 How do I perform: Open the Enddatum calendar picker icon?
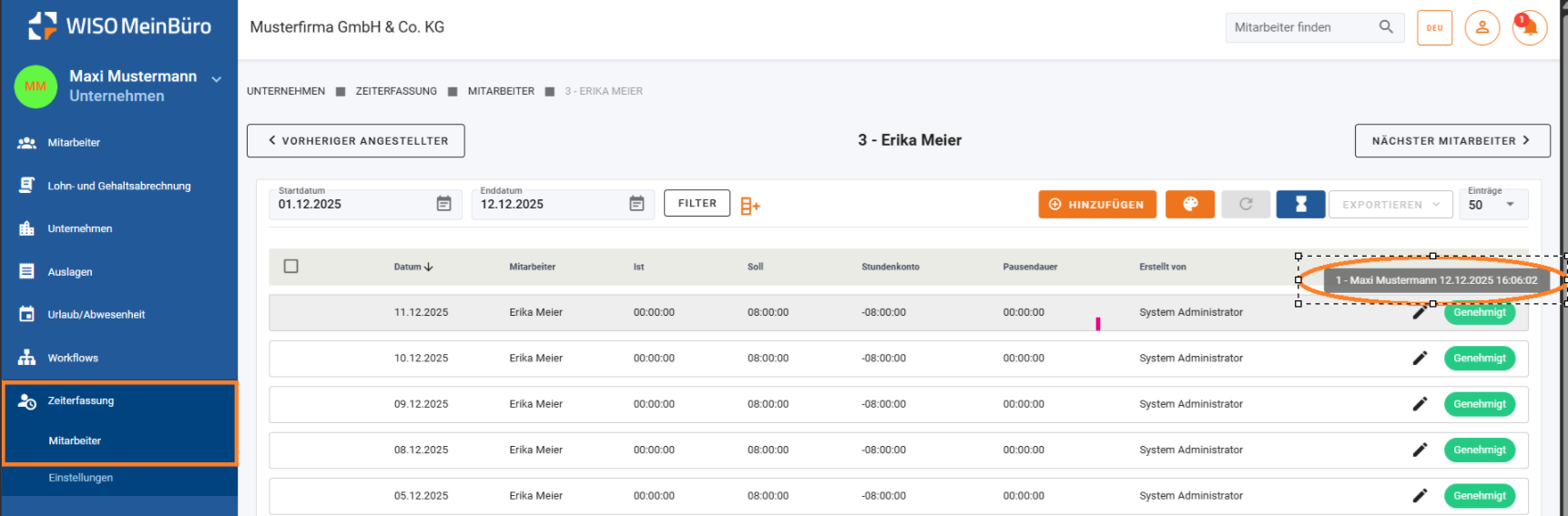point(636,204)
